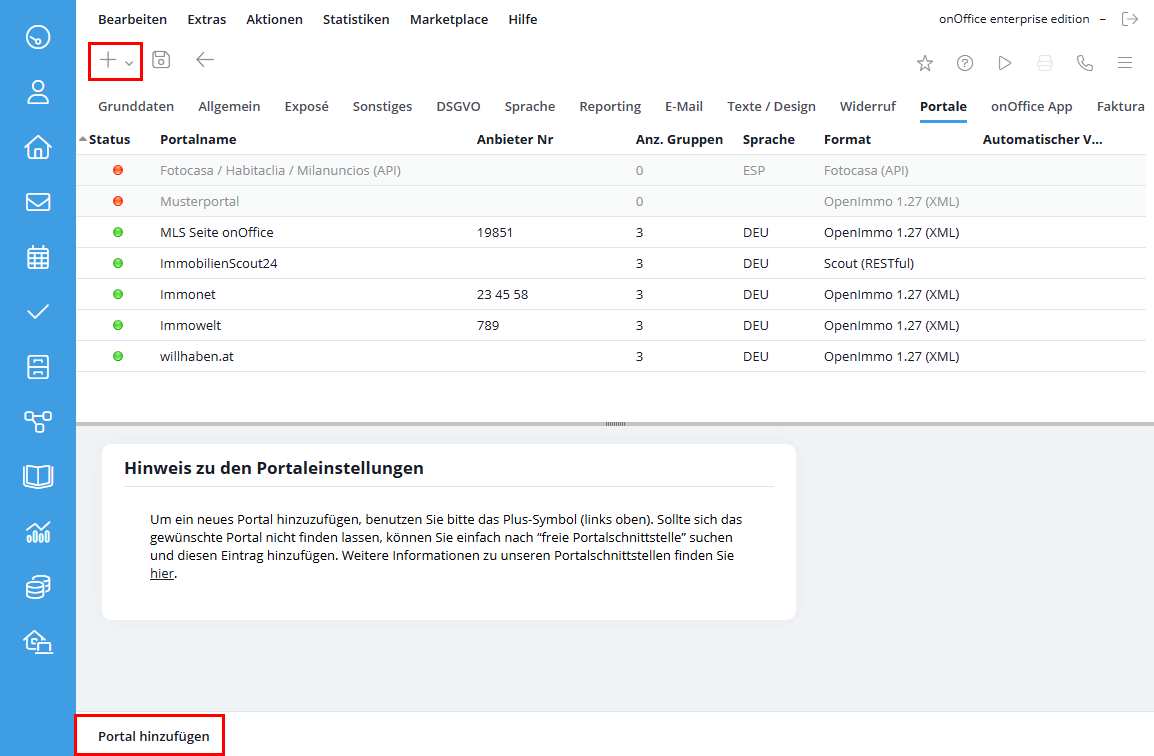Image resolution: width=1154 pixels, height=756 pixels.
Task: Switch to the Allgemein tab
Action: coord(229,107)
